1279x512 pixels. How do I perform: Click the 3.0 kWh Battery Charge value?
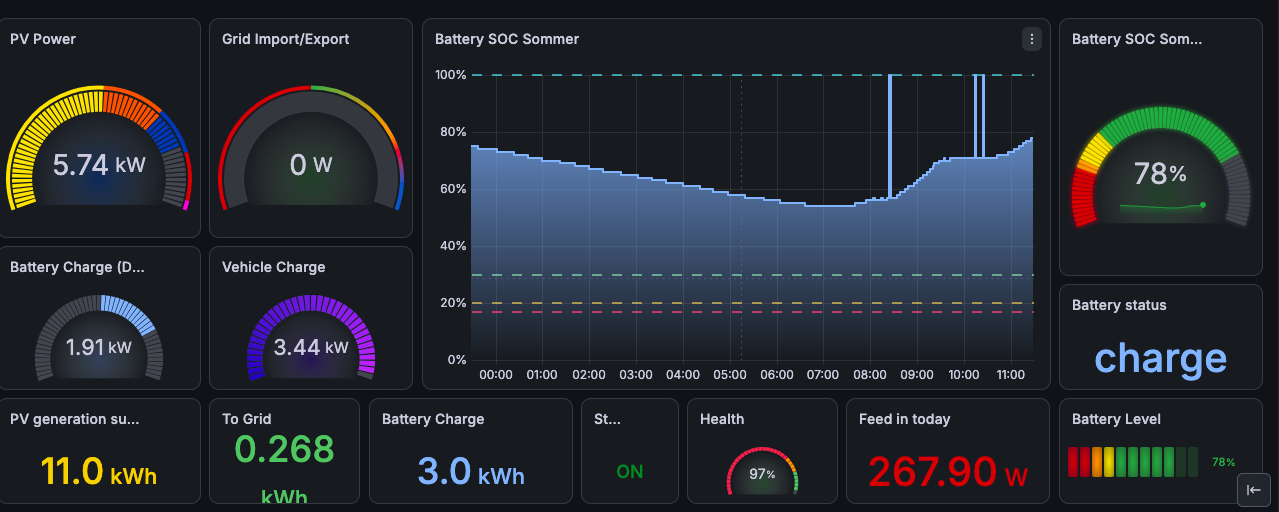coord(470,472)
